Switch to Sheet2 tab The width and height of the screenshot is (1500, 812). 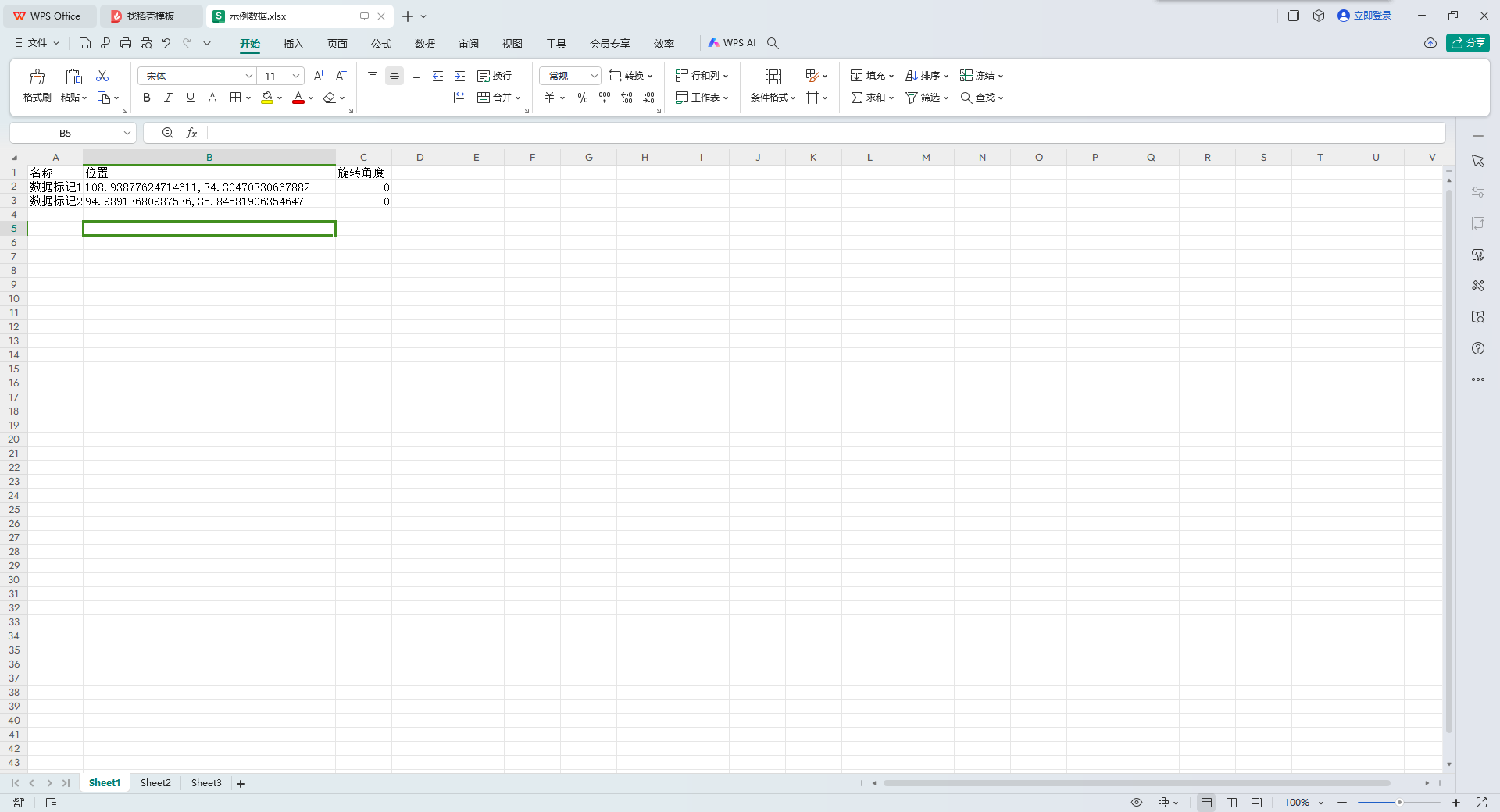pos(155,783)
